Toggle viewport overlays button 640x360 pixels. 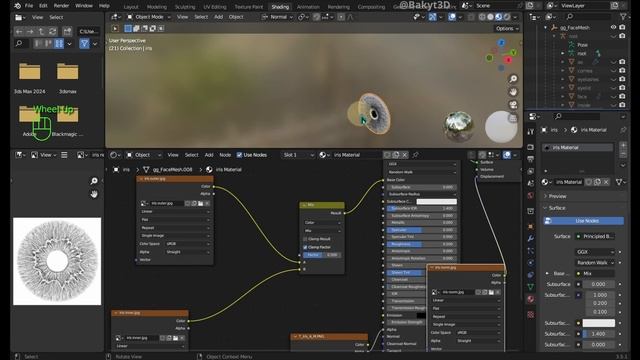pyautogui.click(x=452, y=17)
